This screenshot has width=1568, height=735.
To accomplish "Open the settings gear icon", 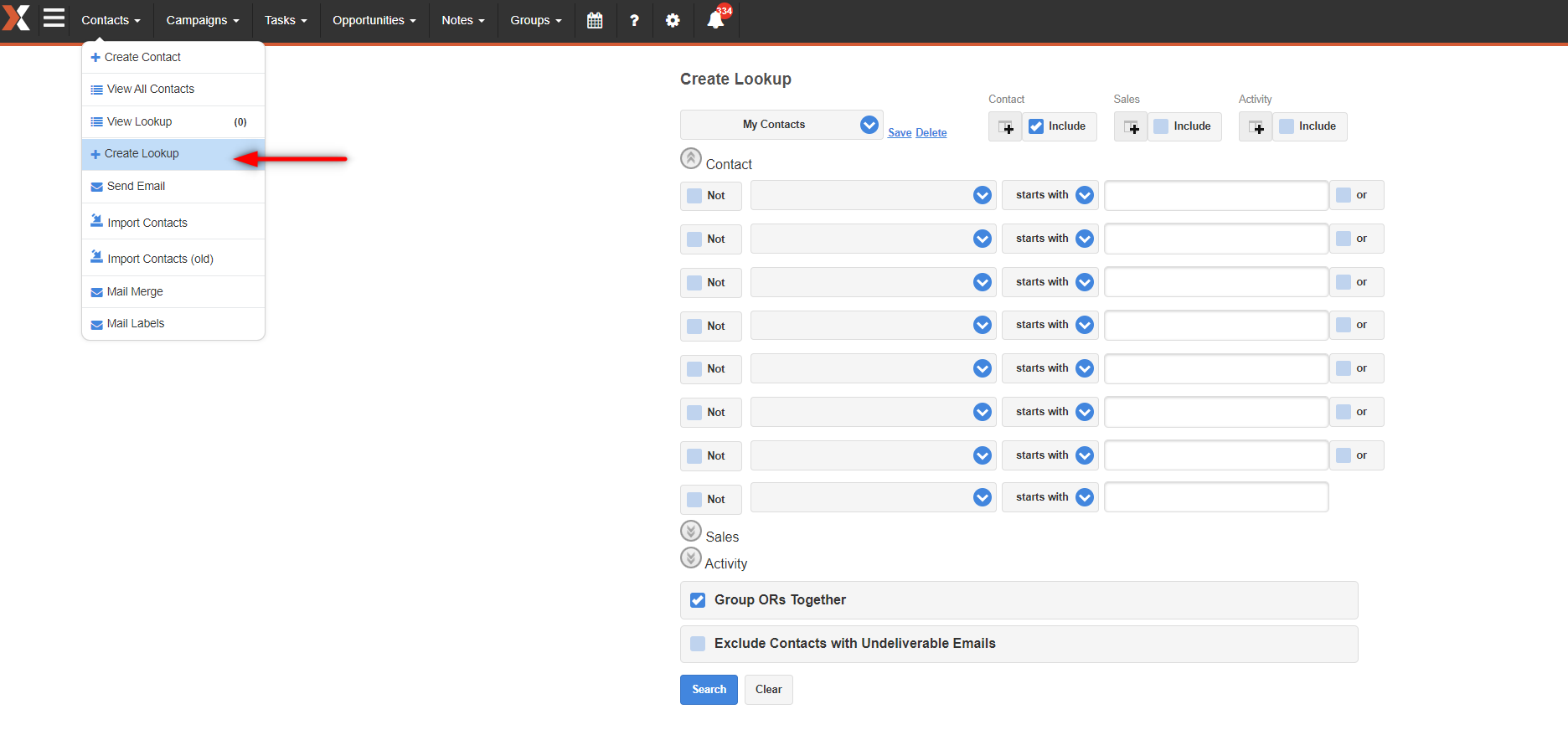I will pyautogui.click(x=673, y=20).
